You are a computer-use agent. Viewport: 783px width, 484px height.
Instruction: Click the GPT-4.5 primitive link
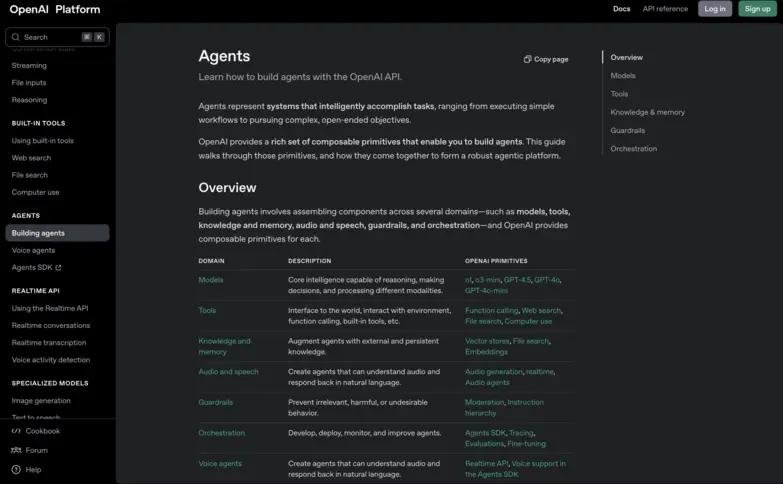pyautogui.click(x=517, y=280)
